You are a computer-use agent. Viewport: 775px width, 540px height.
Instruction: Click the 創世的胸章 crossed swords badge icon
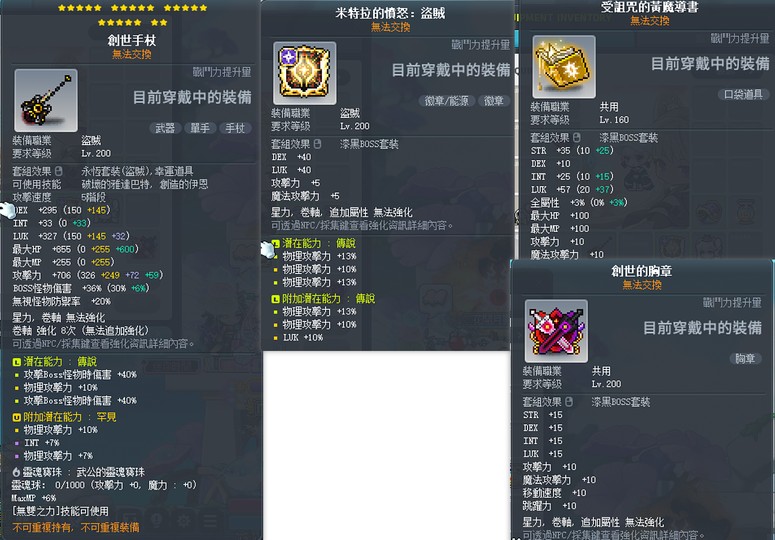pos(556,331)
